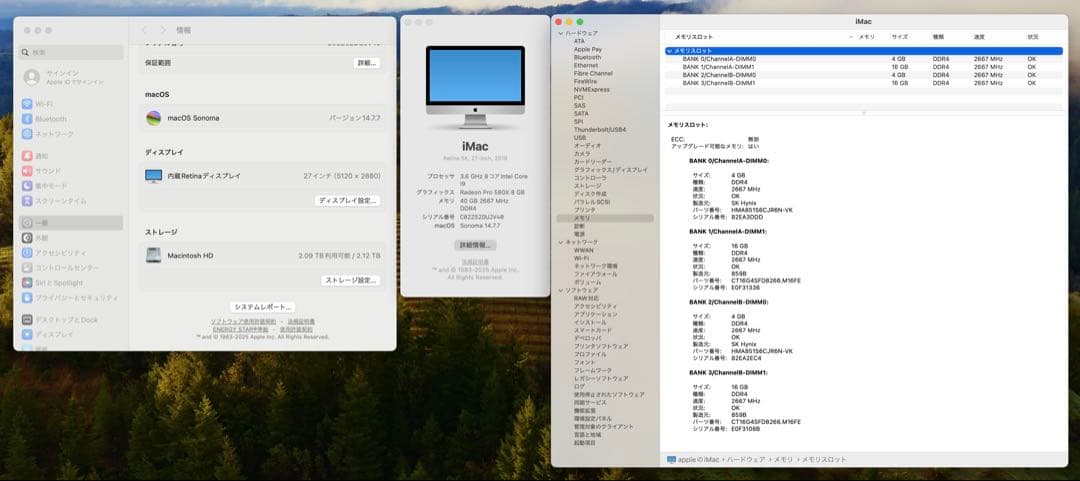Image resolution: width=1080 pixels, height=481 pixels.
Task: Select BANK 1/ChannelA-DIMM1 row
Action: [864, 67]
